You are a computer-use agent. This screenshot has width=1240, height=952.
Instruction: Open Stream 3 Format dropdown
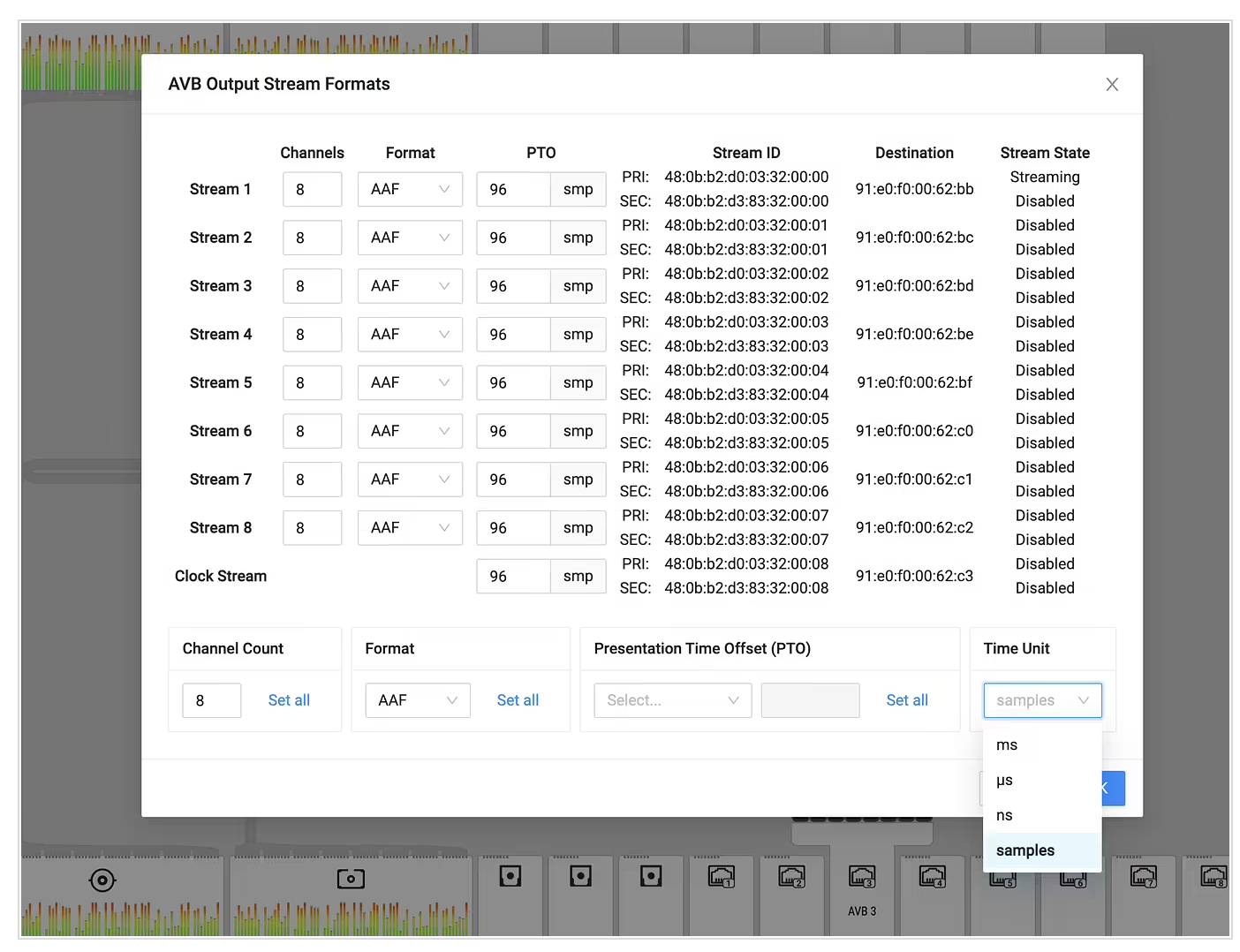coord(410,286)
